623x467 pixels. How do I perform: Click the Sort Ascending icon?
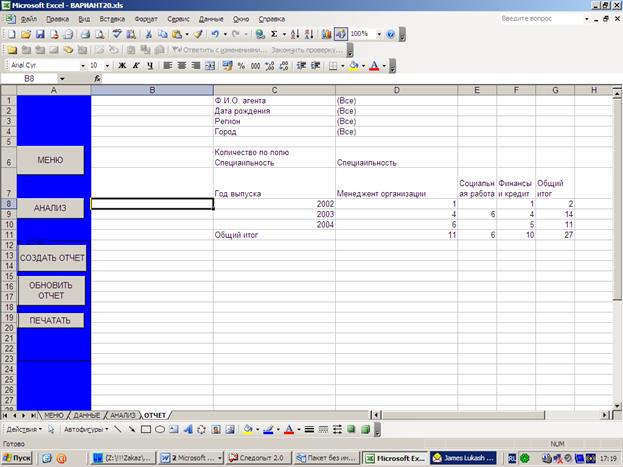click(291, 34)
